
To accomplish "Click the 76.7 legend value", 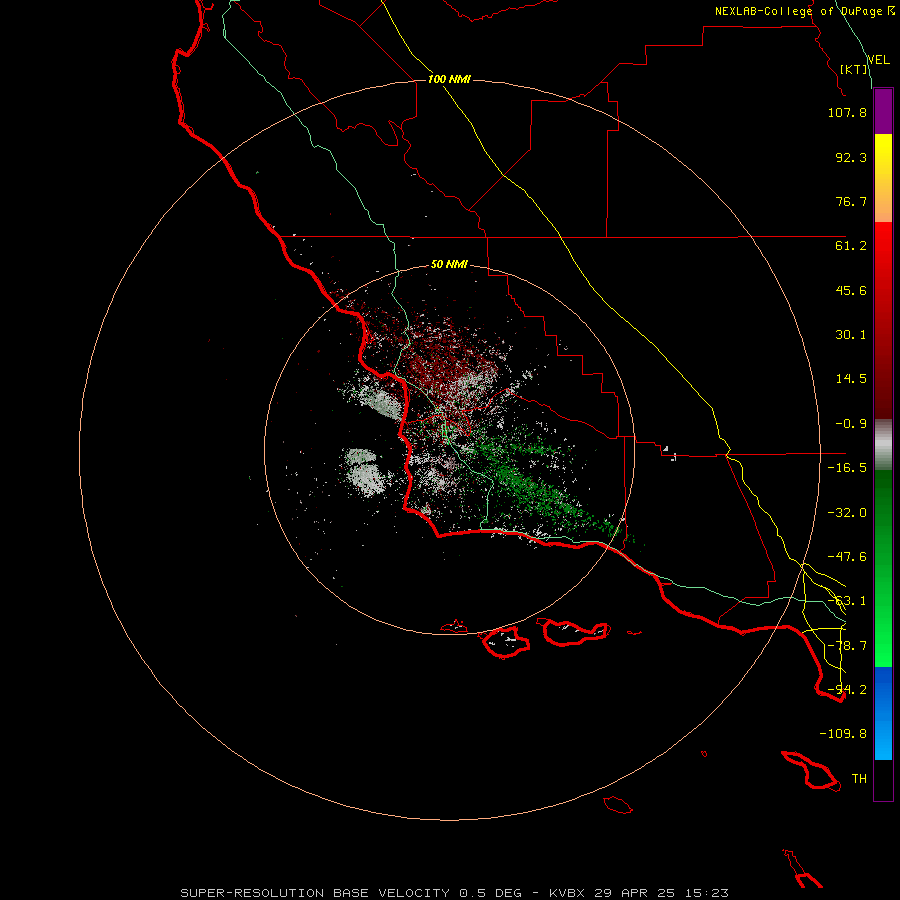I will coord(851,201).
